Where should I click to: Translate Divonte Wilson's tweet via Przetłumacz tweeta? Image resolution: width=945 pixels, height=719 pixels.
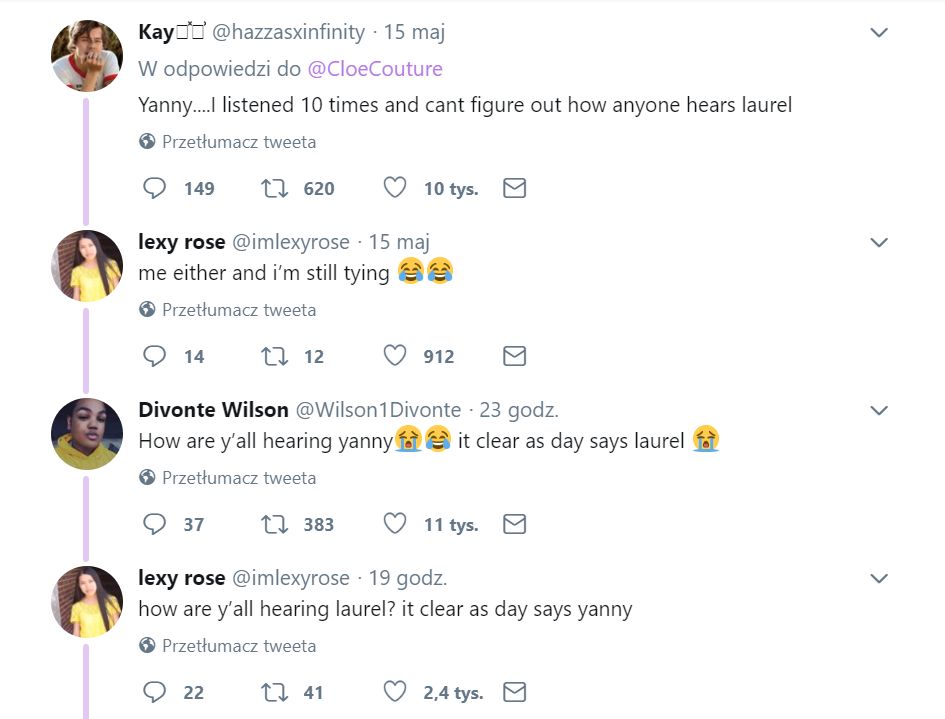pos(238,478)
